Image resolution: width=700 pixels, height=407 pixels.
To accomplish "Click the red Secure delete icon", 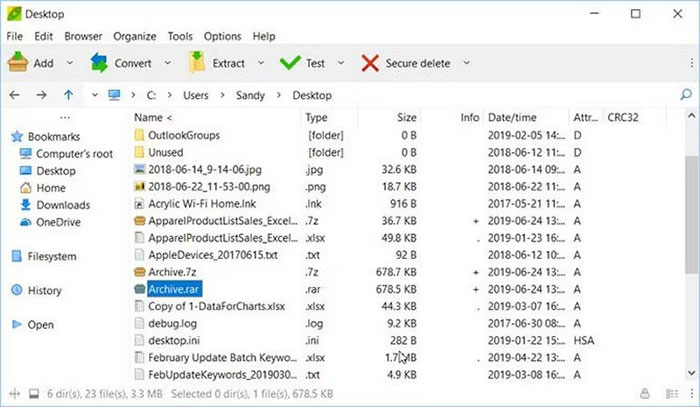I will click(x=369, y=63).
